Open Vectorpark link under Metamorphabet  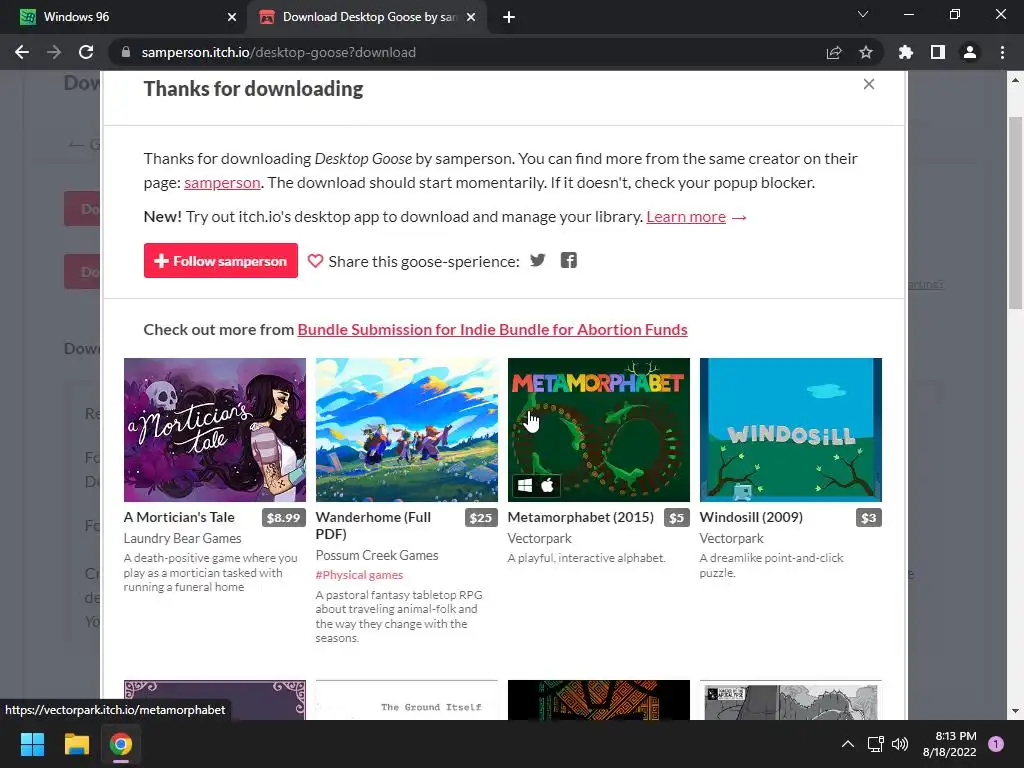(539, 538)
